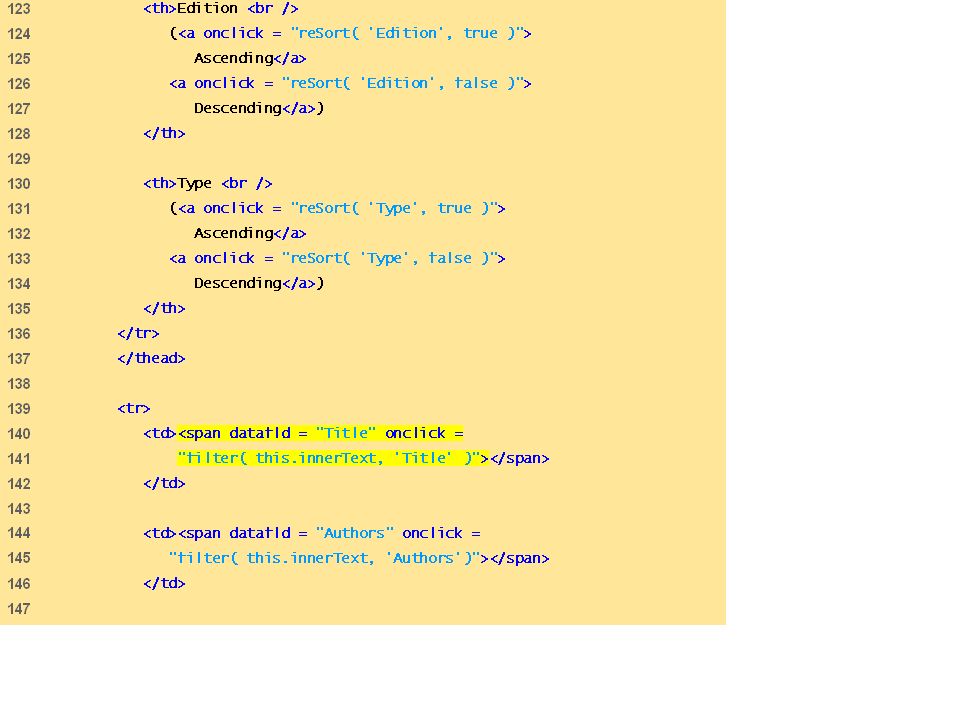Click the closing </thead> tag on line 137

pyautogui.click(x=151, y=358)
